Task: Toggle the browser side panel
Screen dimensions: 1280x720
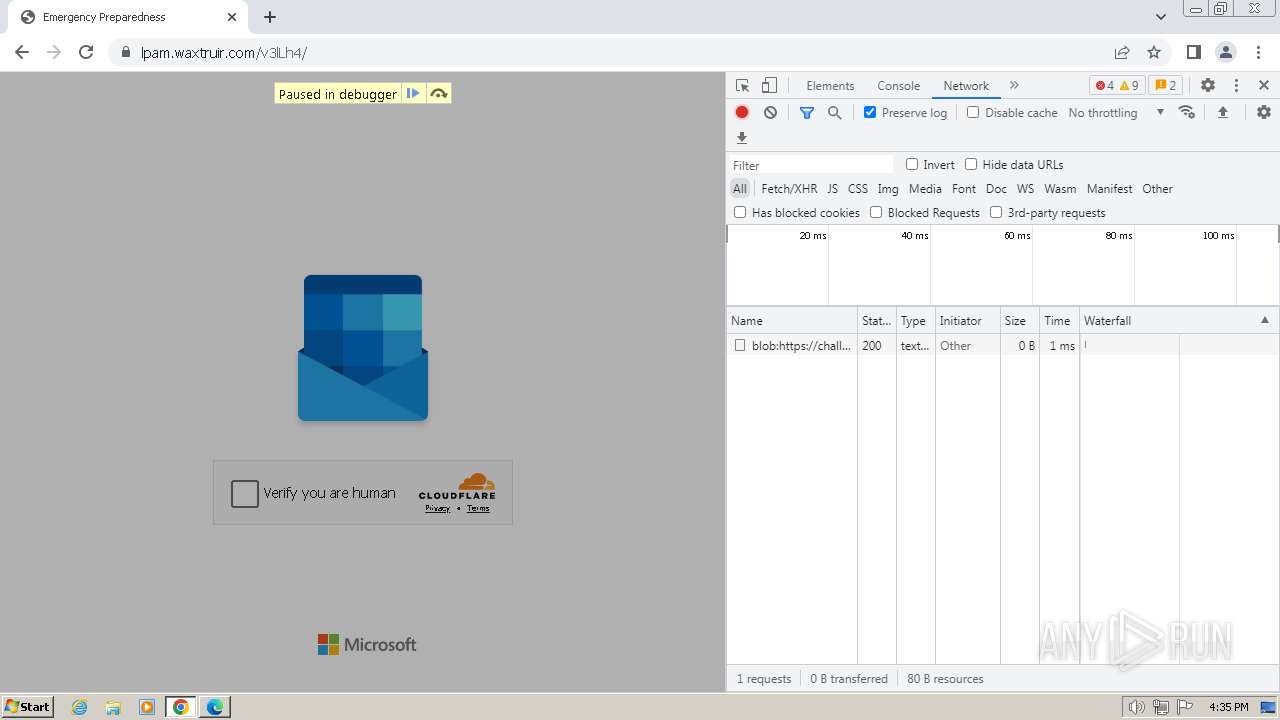Action: click(x=1193, y=52)
